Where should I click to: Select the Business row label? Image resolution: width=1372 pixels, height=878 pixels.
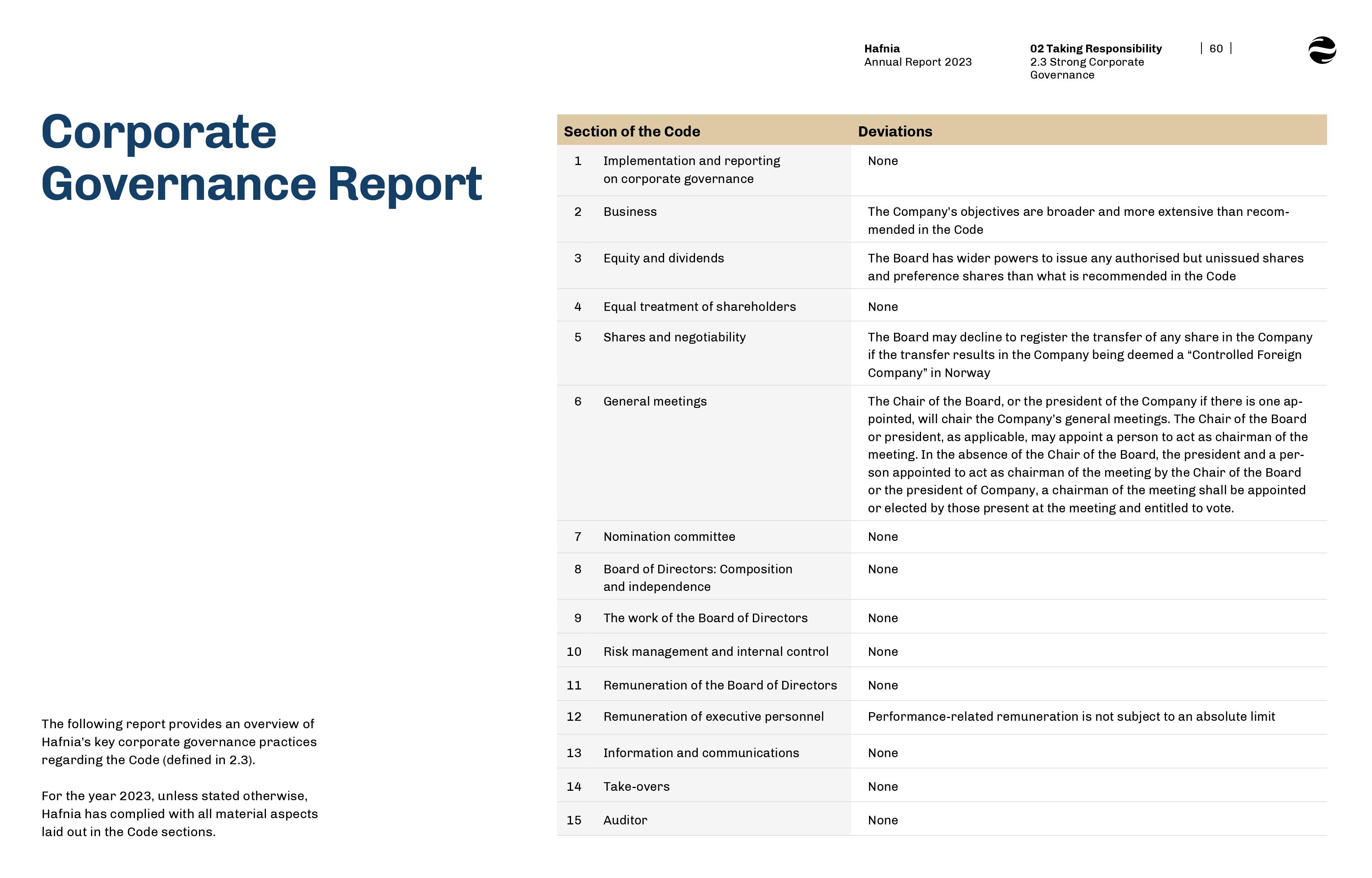630,212
